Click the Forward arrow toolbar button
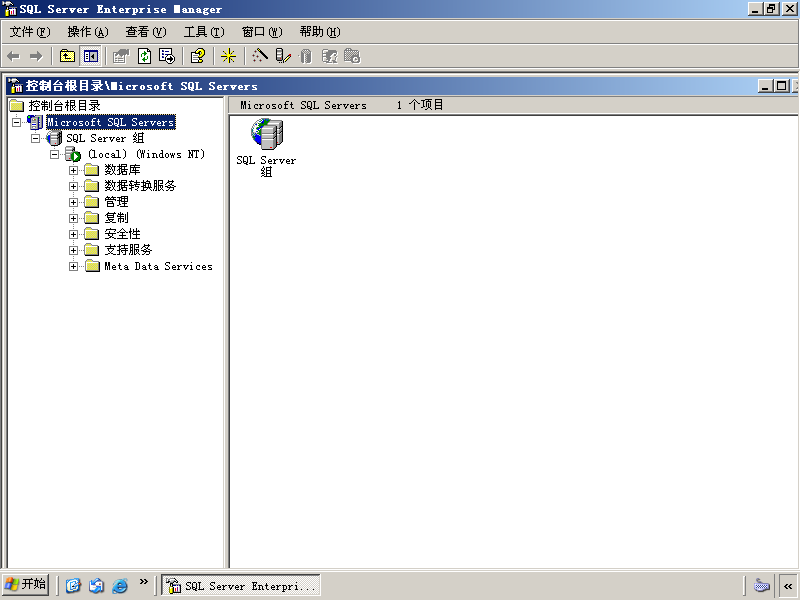Image resolution: width=800 pixels, height=600 pixels. (x=36, y=56)
